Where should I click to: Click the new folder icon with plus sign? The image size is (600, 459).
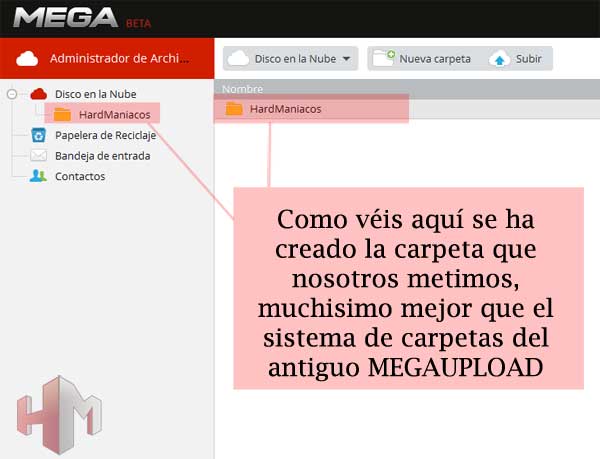click(x=384, y=58)
